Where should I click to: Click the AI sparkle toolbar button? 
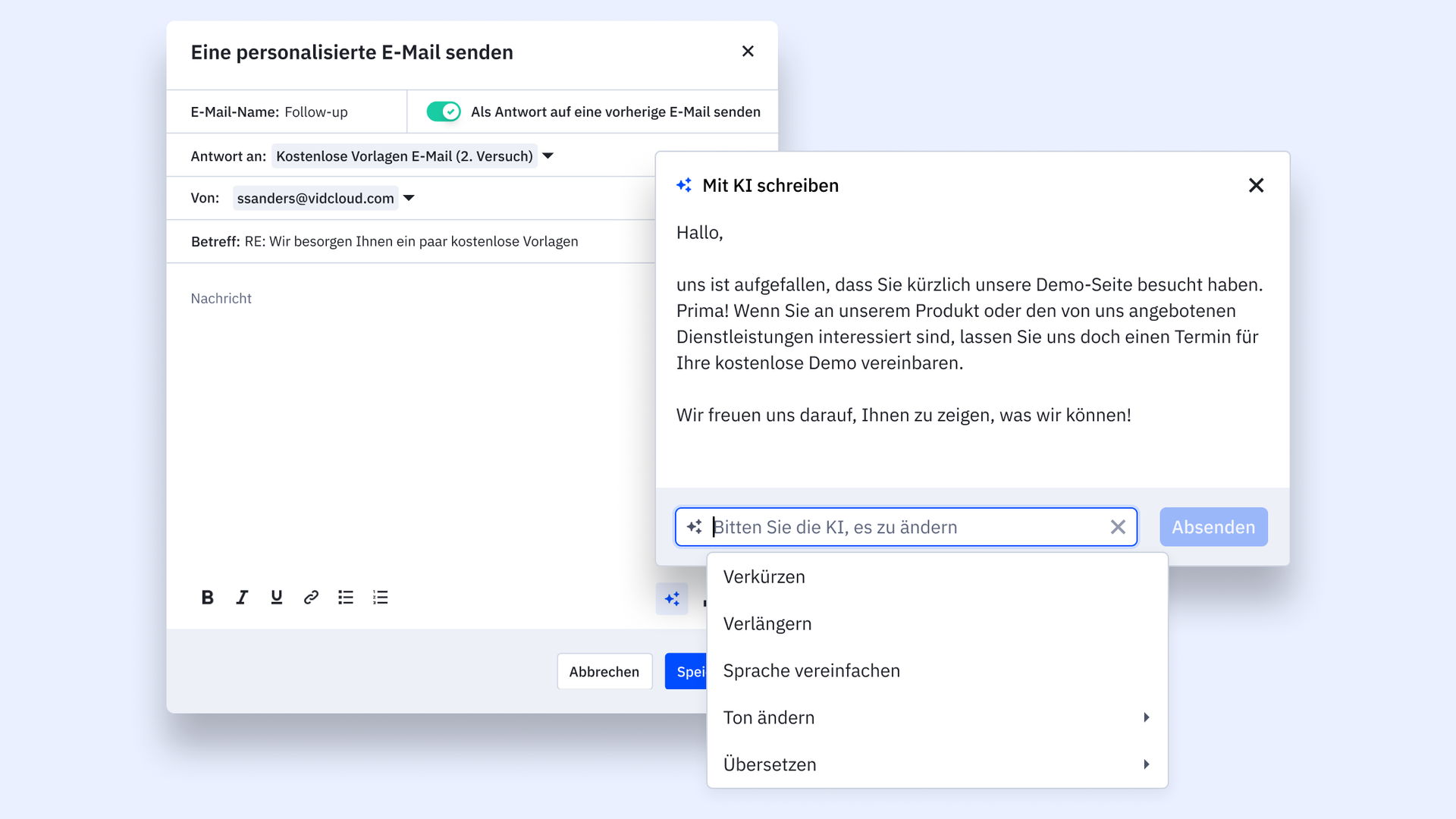(672, 599)
